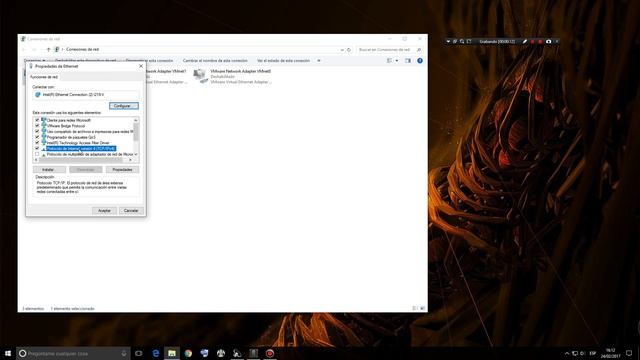Click the Up arrow navigation icon
This screenshot has width=640, height=360.
pos(48,49)
